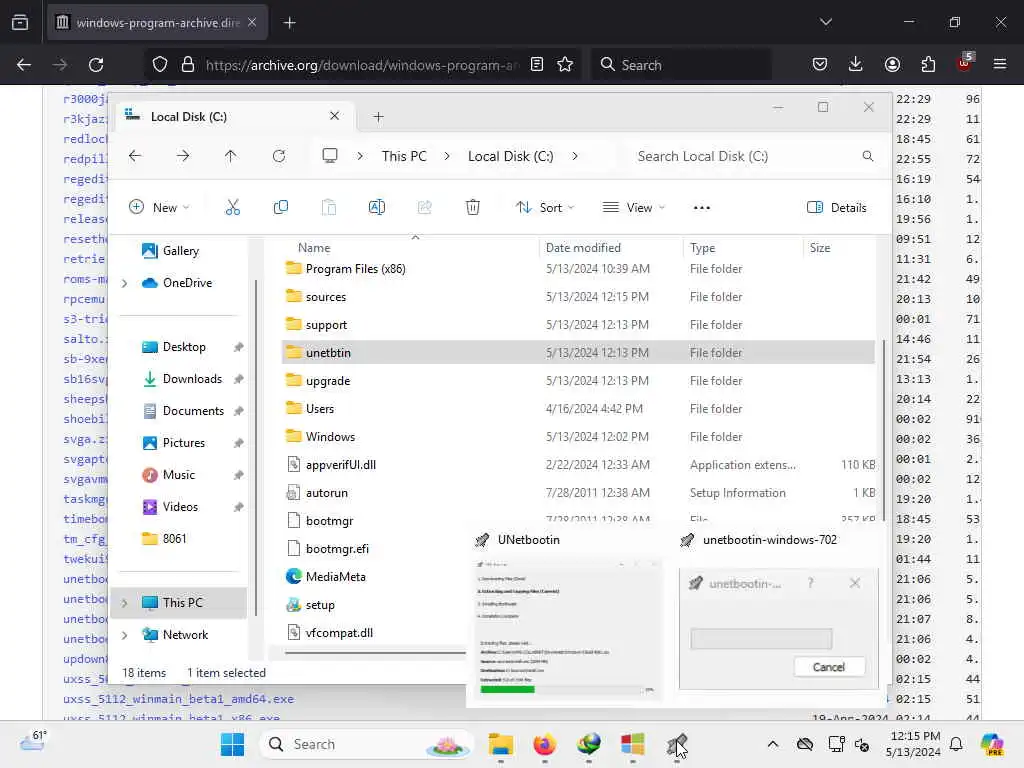Toggle Firefox reader view icon
The image size is (1024, 768).
pyautogui.click(x=537, y=65)
